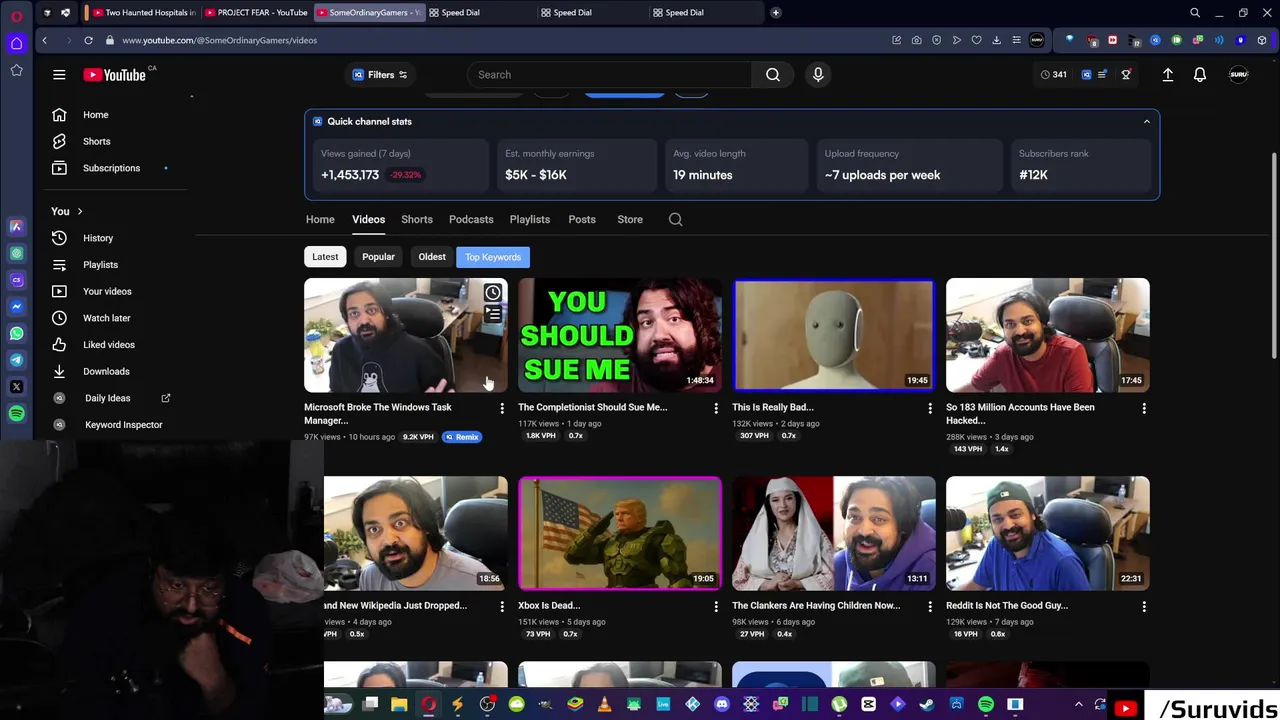Open Spotify in the Opera sidebar
Image resolution: width=1280 pixels, height=720 pixels.
pos(16,413)
